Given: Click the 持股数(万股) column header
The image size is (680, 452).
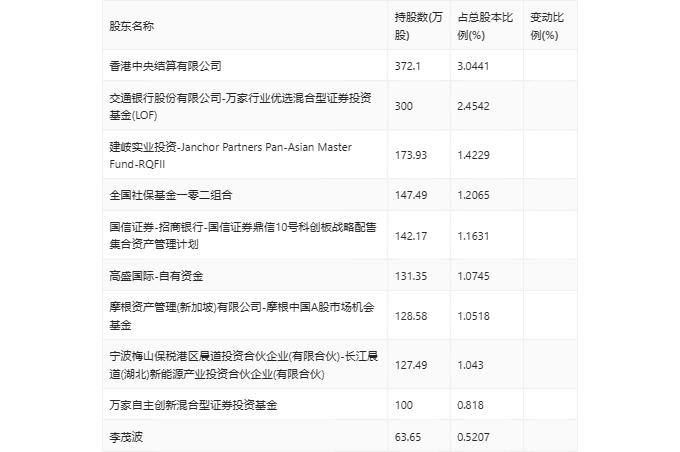Looking at the screenshot, I should [x=418, y=26].
